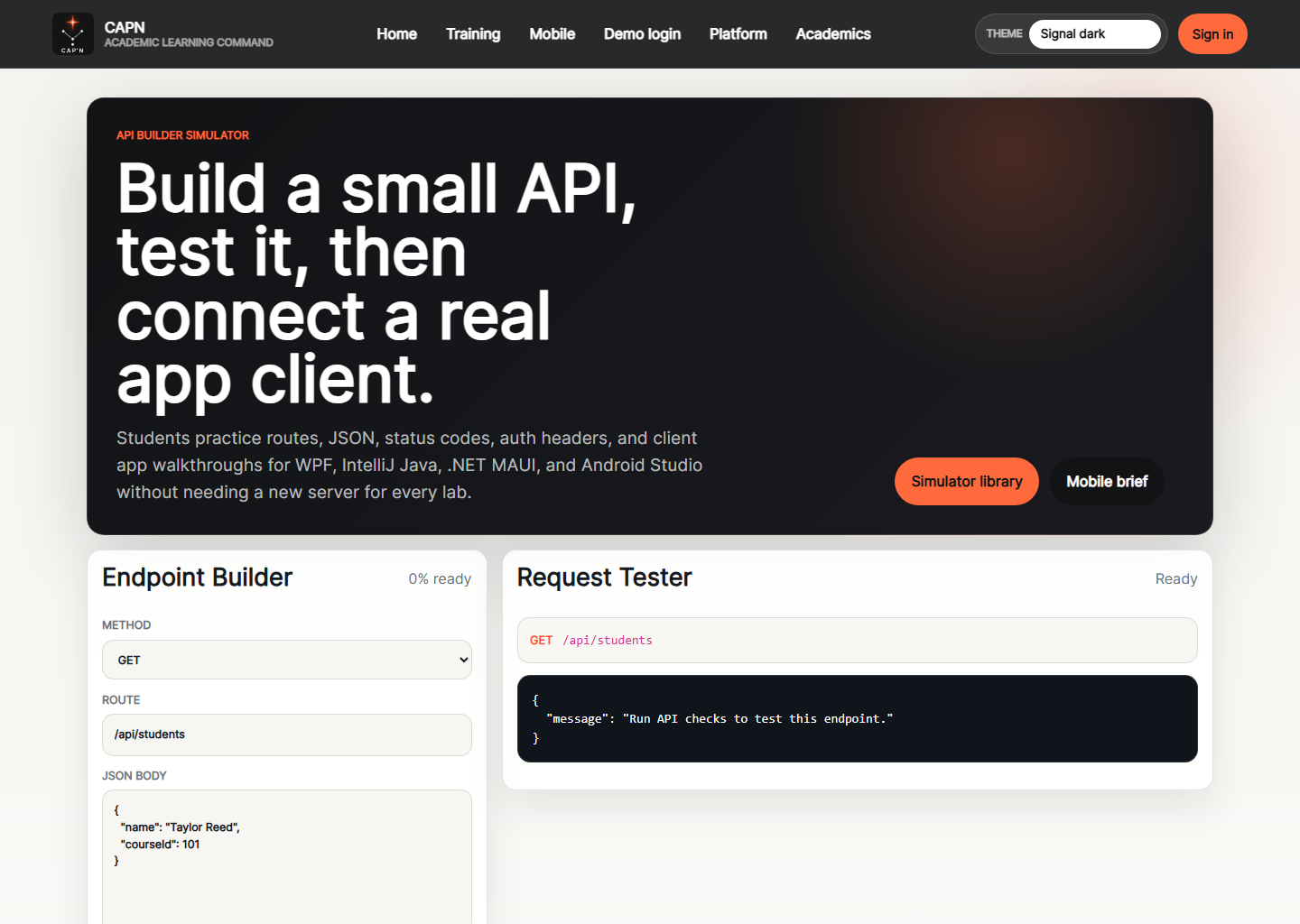The image size is (1300, 924).
Task: Click the GET /api/students request line
Action: click(x=858, y=640)
